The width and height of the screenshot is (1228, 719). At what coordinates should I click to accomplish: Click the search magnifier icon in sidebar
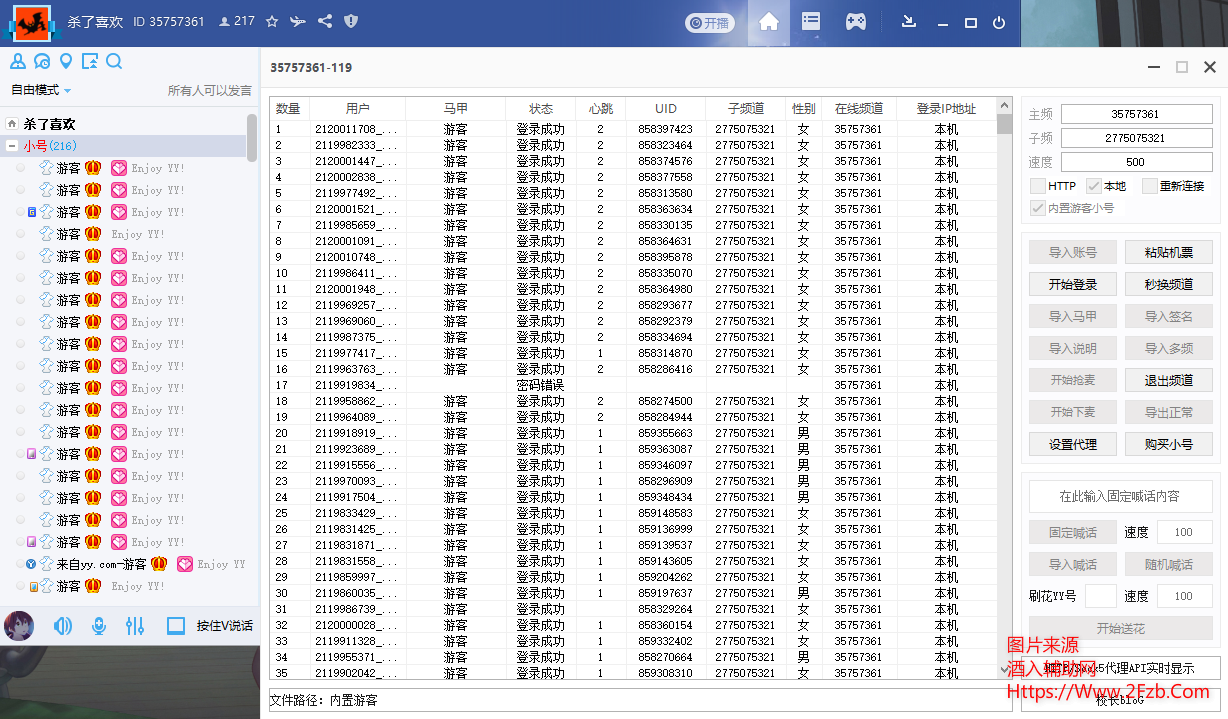point(114,62)
